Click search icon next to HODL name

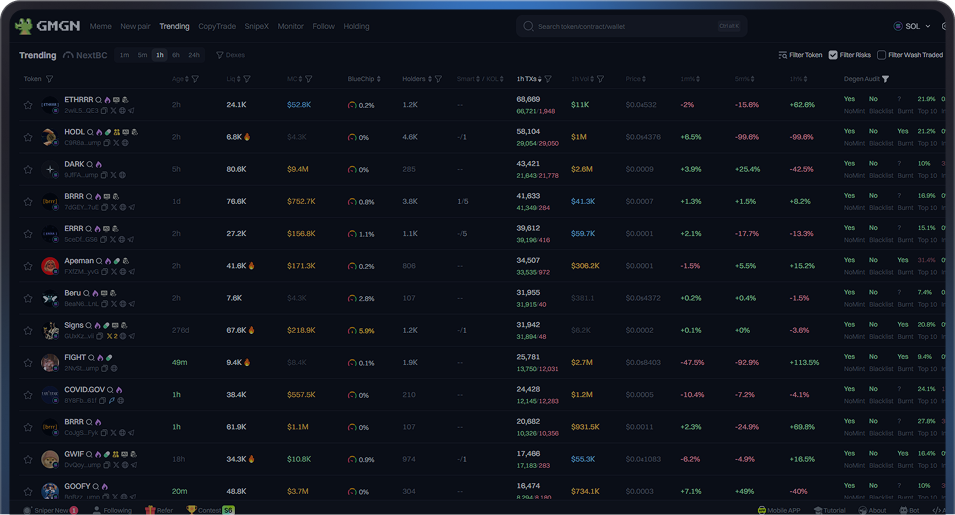point(90,132)
